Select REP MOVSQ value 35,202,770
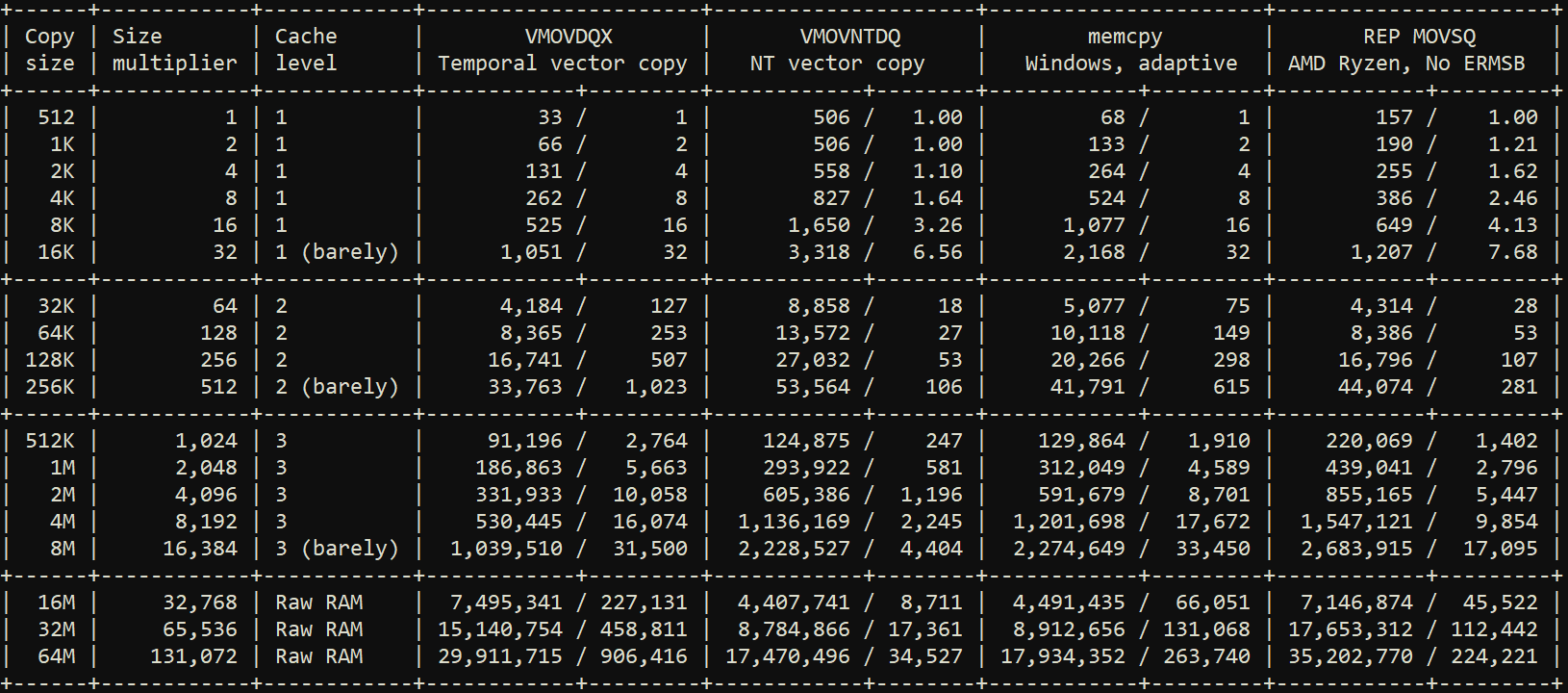The width and height of the screenshot is (1568, 693). (x=1351, y=656)
